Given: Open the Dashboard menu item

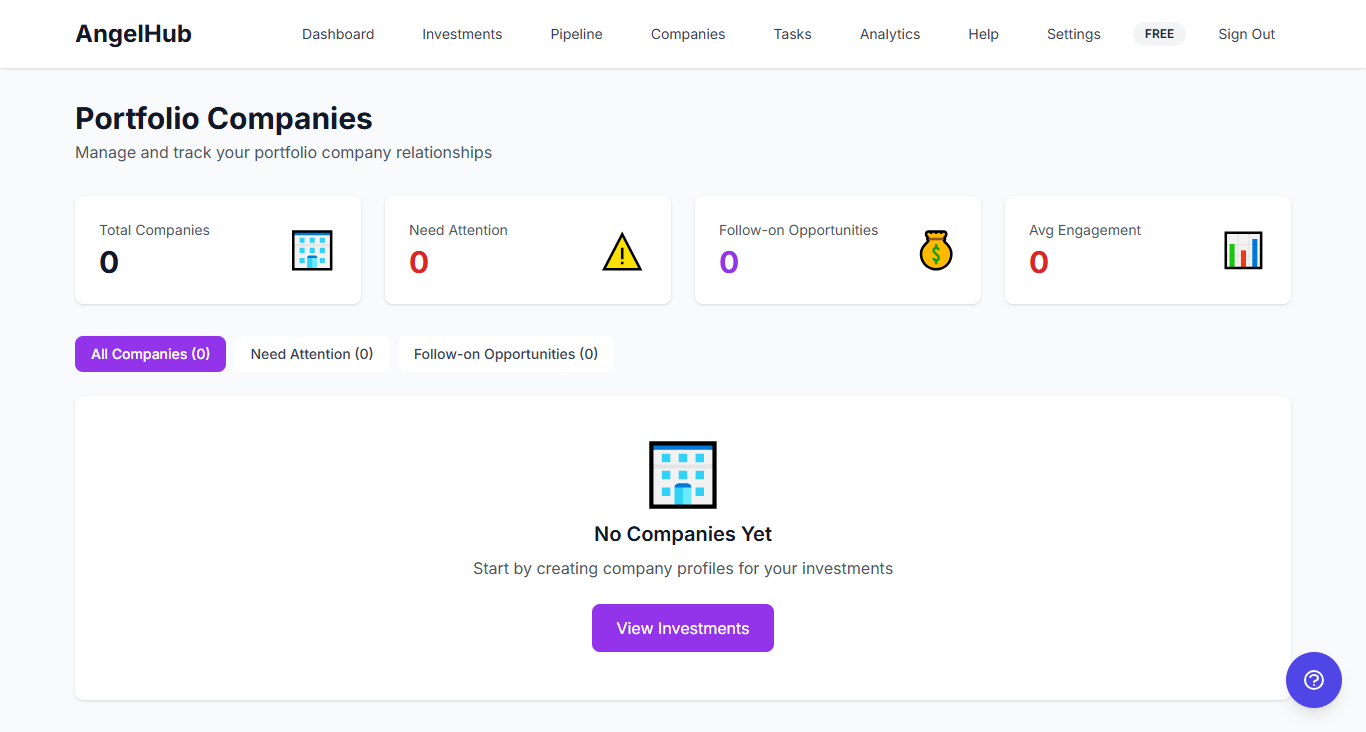Looking at the screenshot, I should coord(338,33).
